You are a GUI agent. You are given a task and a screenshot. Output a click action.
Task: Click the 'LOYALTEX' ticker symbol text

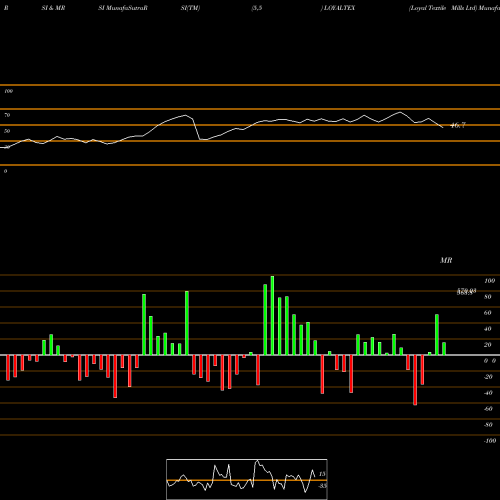tap(339, 8)
